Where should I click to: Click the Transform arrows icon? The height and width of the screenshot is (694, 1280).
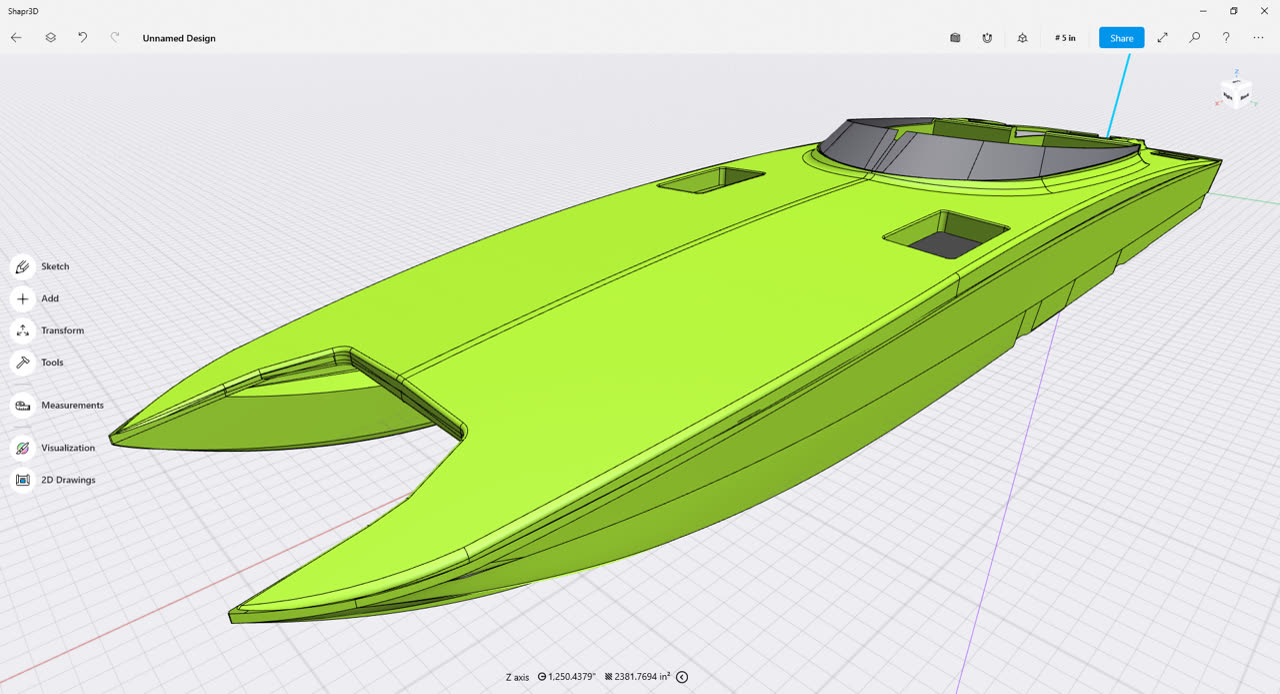point(22,330)
